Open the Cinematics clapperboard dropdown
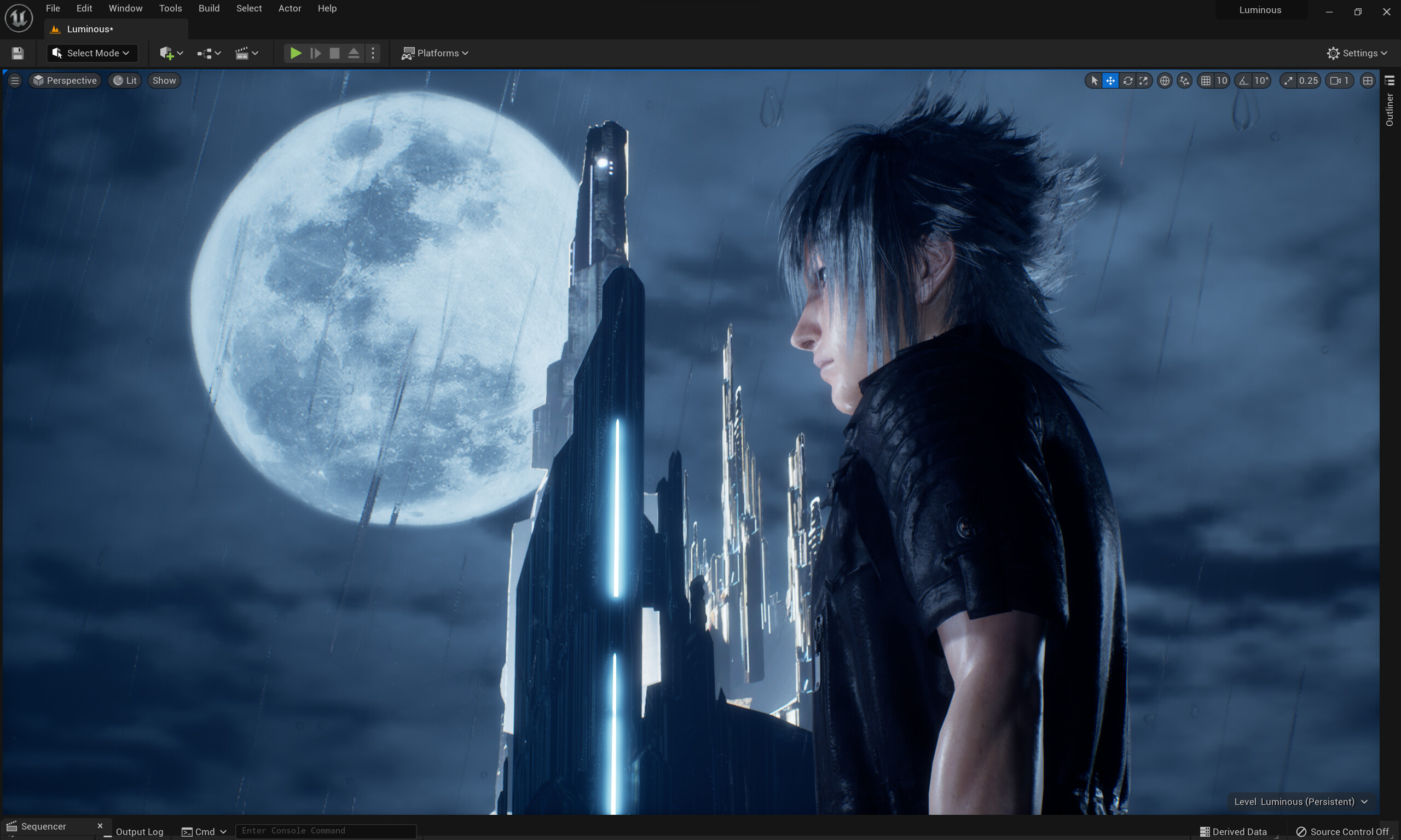Image resolution: width=1401 pixels, height=840 pixels. tap(247, 53)
